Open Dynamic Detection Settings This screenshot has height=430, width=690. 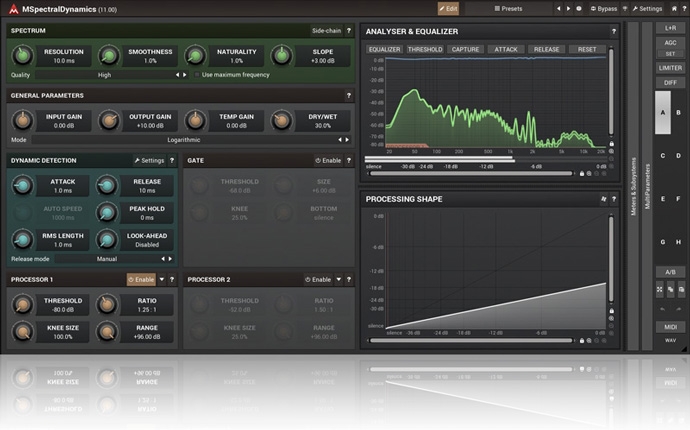[149, 160]
